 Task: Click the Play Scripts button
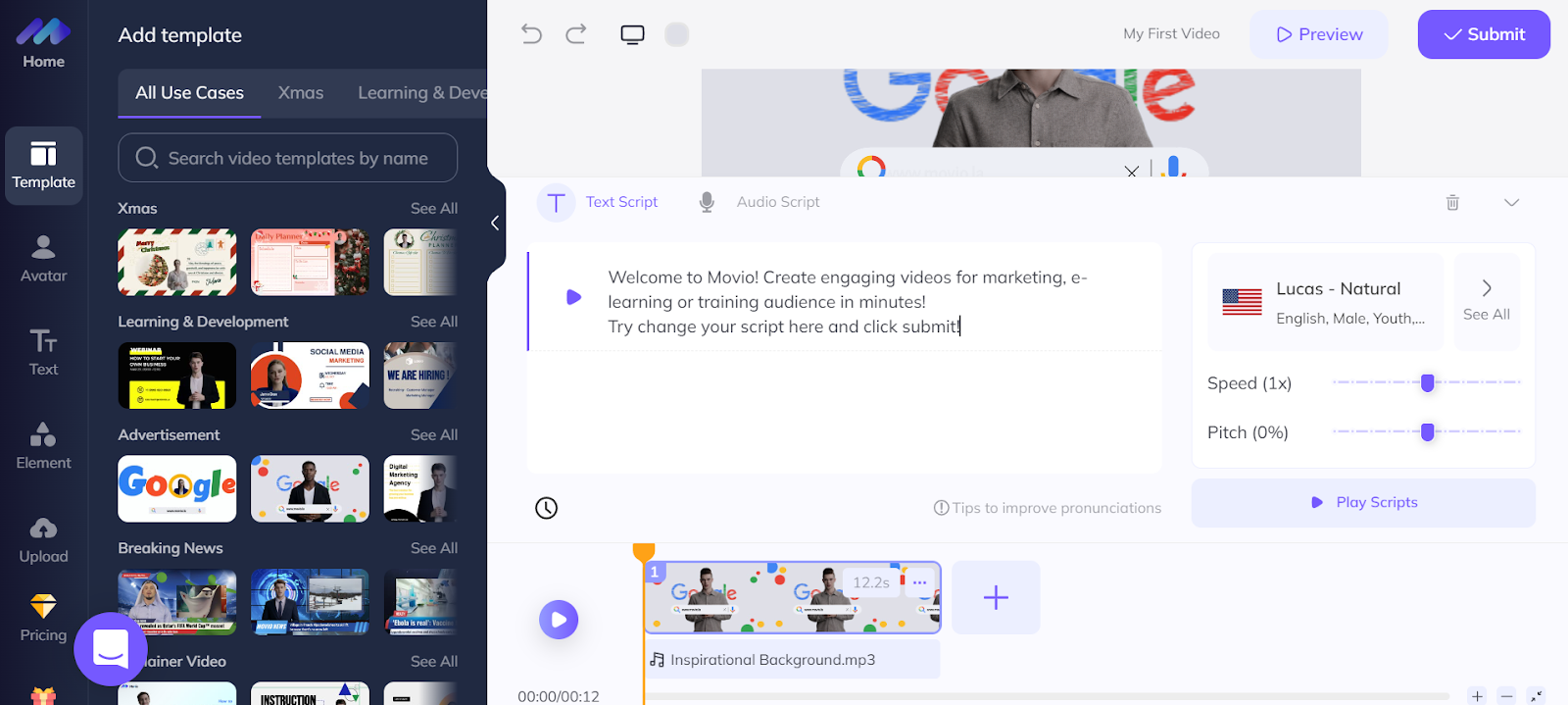1363,502
